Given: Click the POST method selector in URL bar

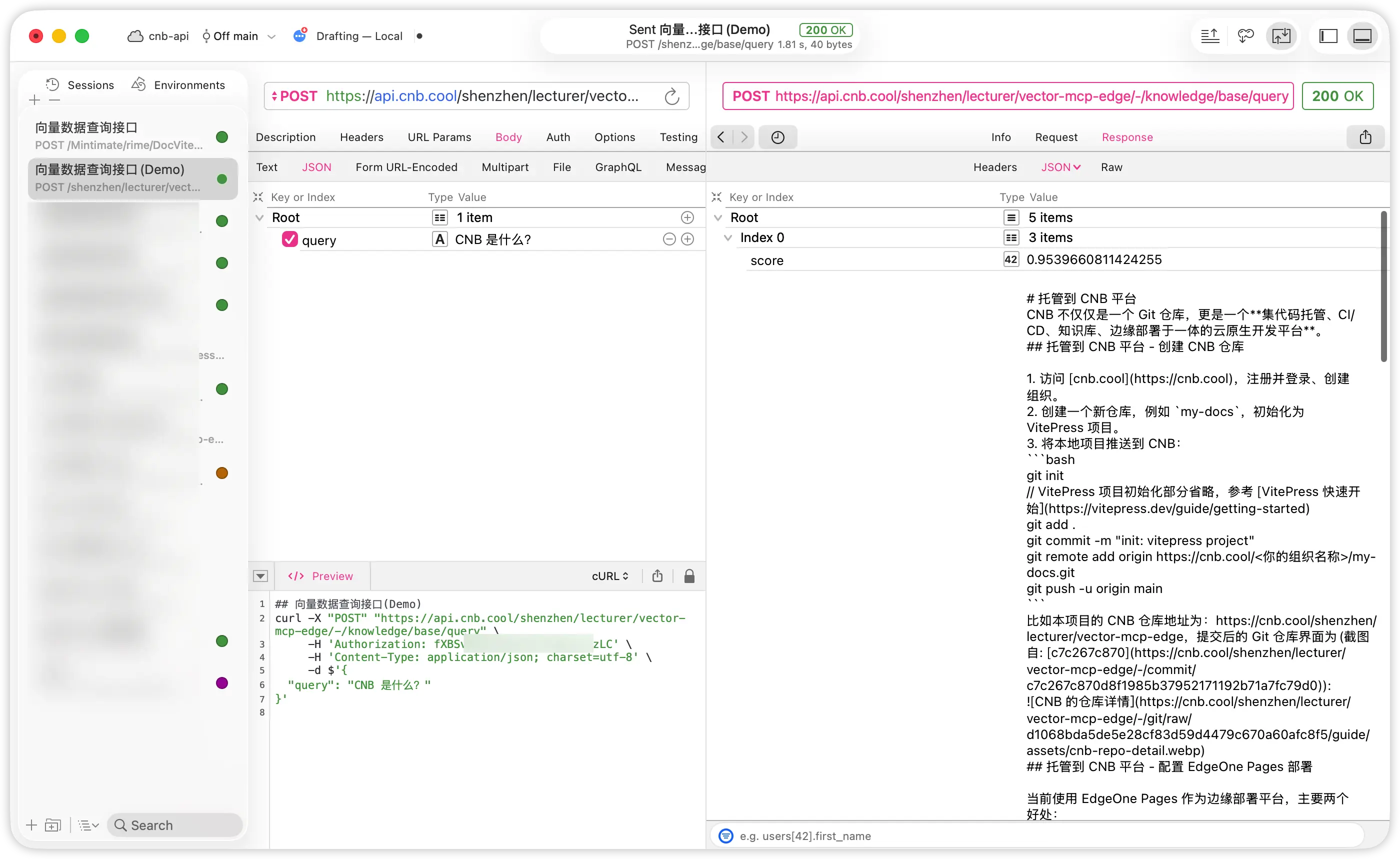Looking at the screenshot, I should point(294,96).
